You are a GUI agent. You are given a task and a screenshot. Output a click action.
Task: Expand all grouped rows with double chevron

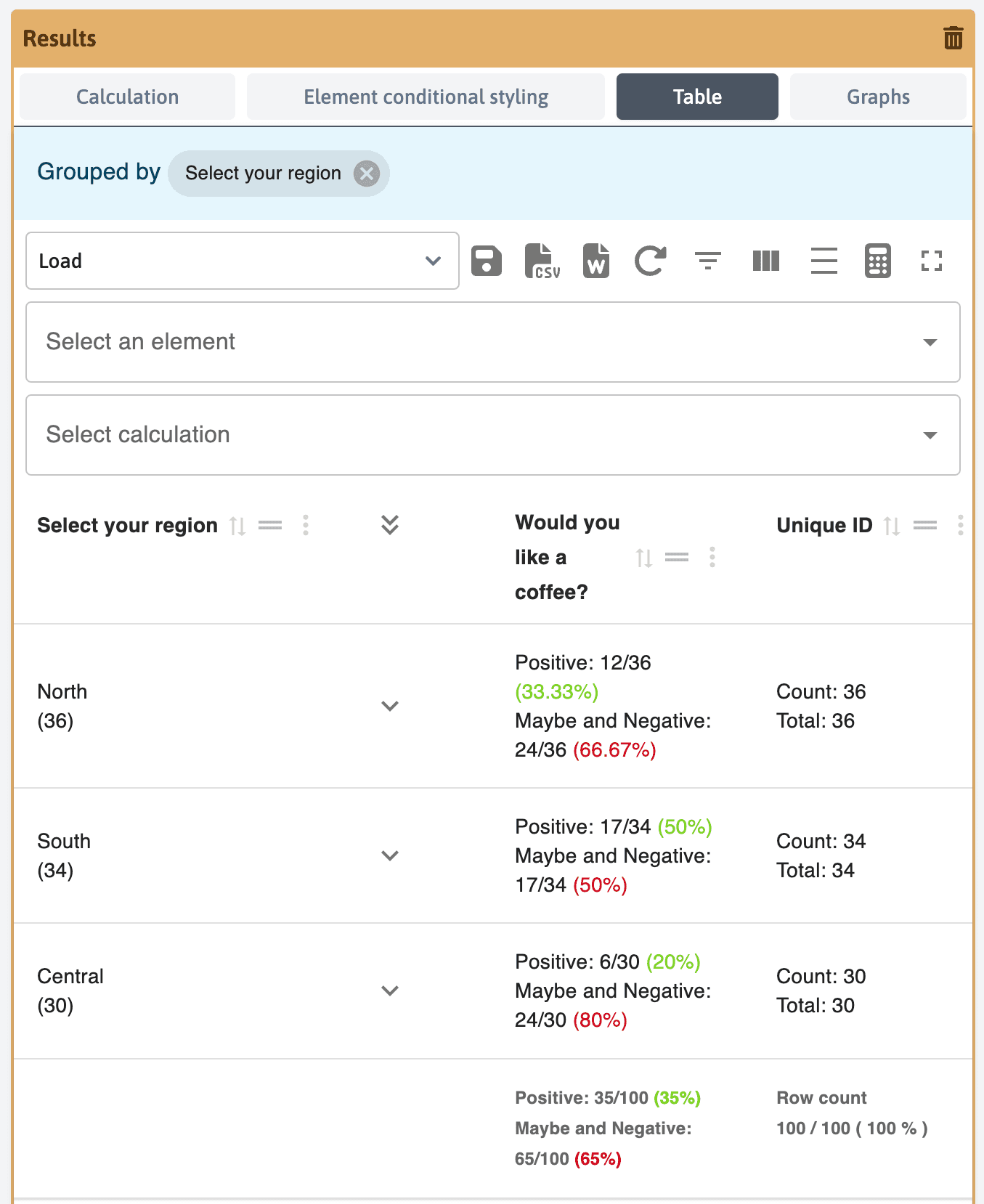pos(390,524)
